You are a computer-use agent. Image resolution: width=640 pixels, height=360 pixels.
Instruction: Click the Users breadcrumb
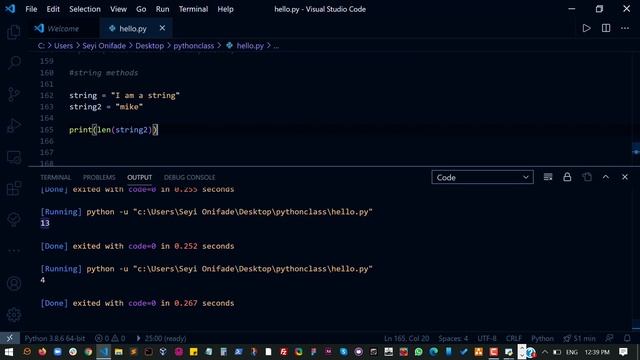63,46
